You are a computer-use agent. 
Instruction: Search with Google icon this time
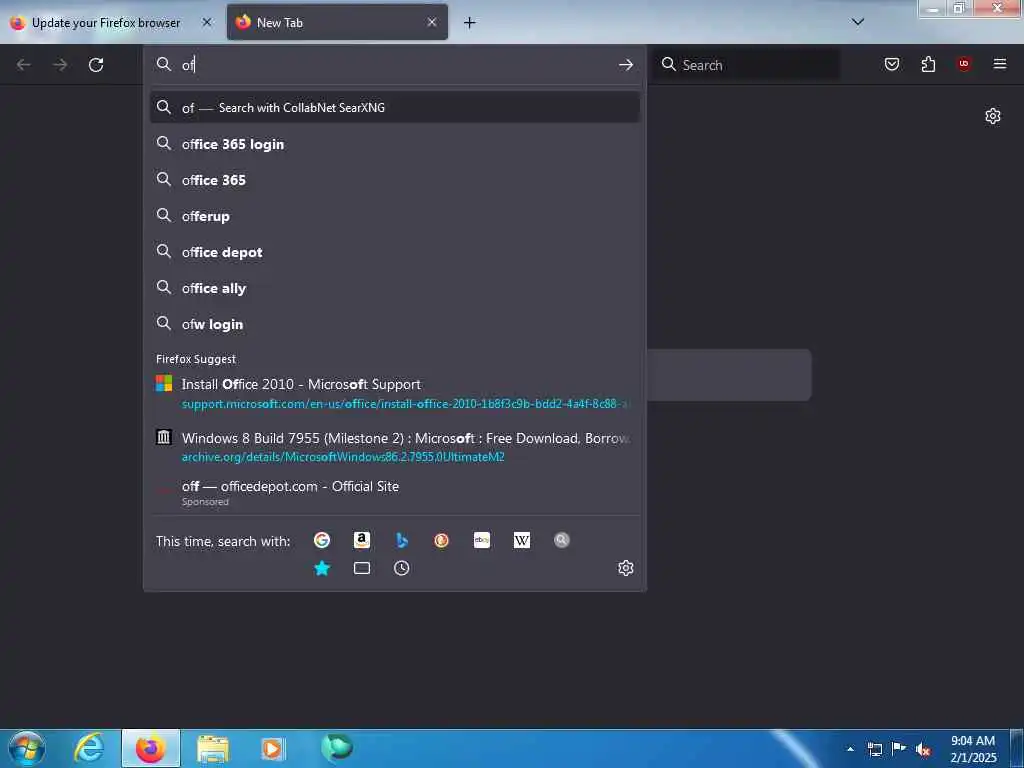coord(321,540)
